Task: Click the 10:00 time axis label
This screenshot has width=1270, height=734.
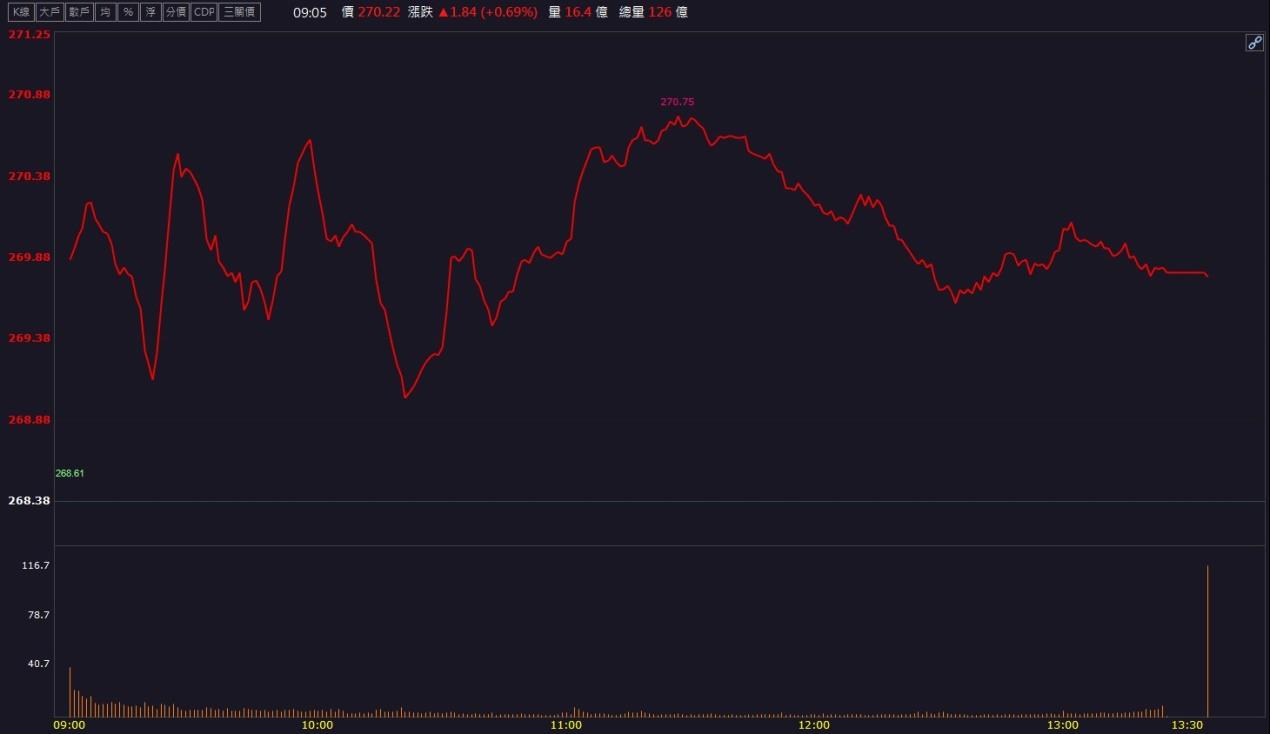Action: point(317,725)
